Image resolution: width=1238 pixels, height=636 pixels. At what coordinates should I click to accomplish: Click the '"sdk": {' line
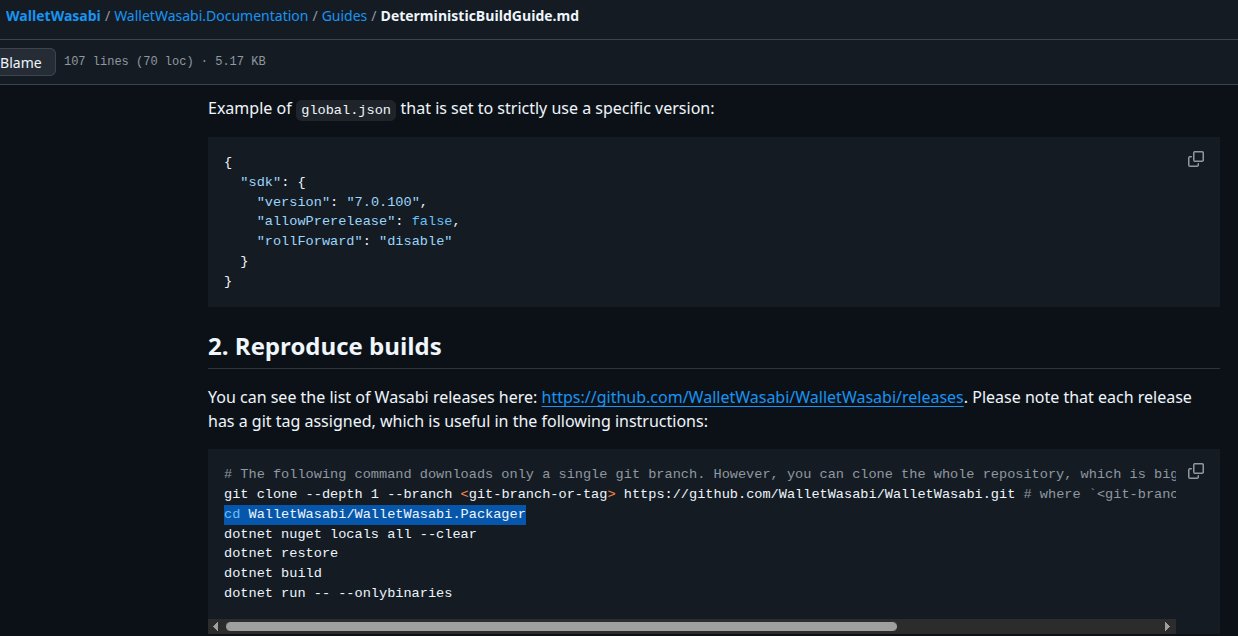point(273,182)
